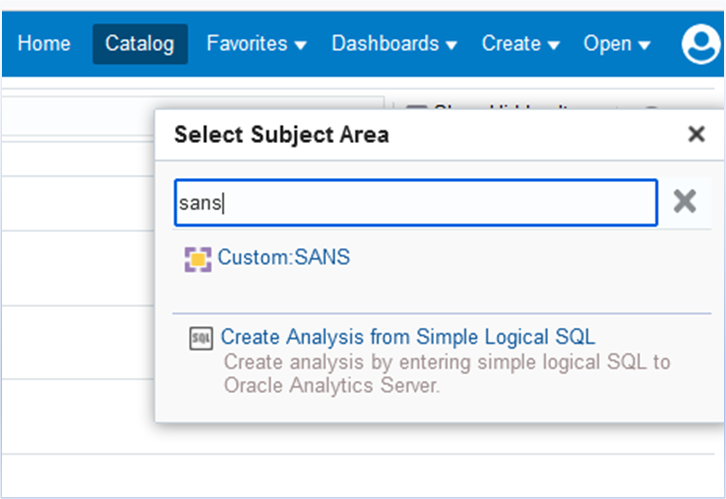The height and width of the screenshot is (499, 726).
Task: Click the "Create analysis by entering simple logical SQL" description
Action: point(447,374)
